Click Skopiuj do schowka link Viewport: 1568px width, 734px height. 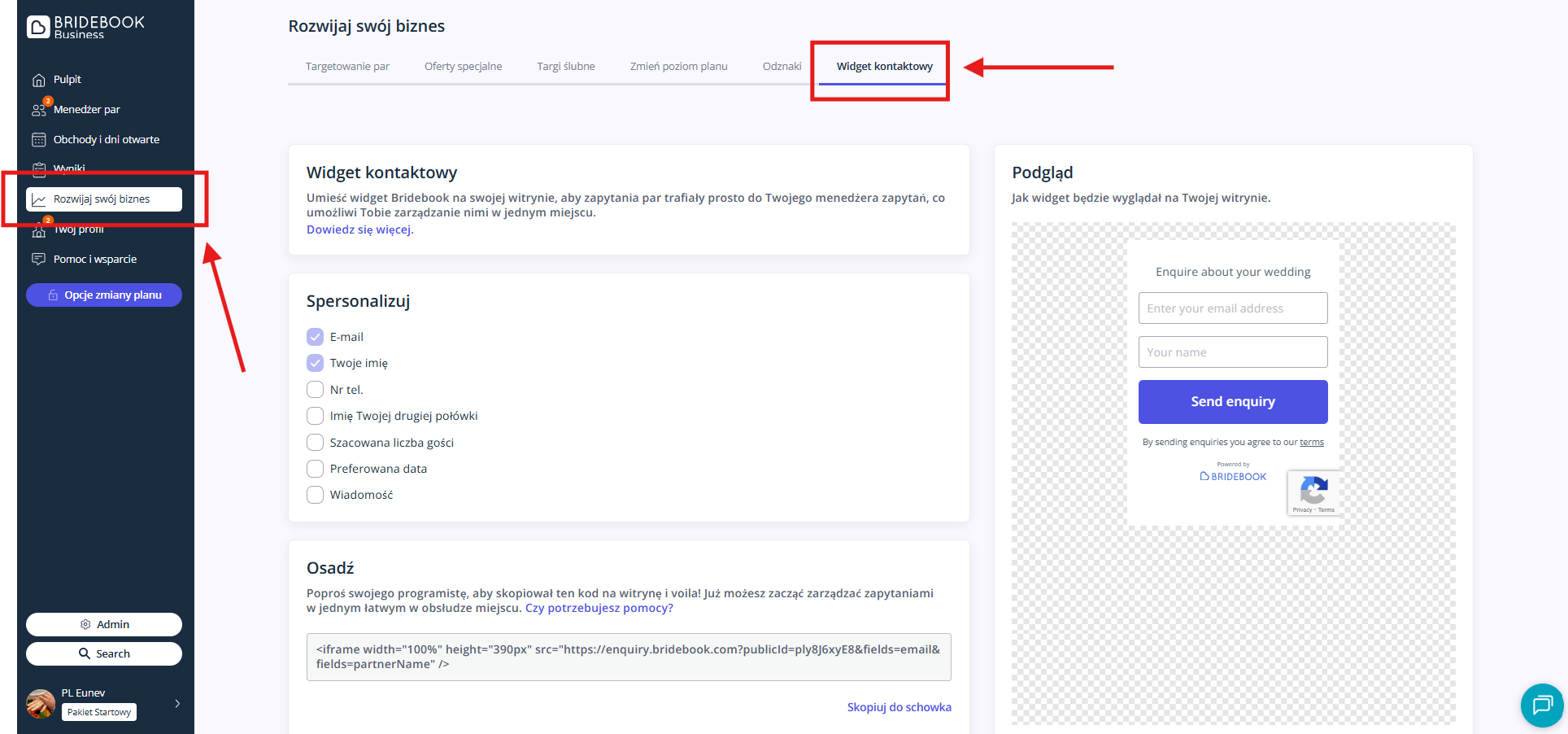pyautogui.click(x=899, y=707)
